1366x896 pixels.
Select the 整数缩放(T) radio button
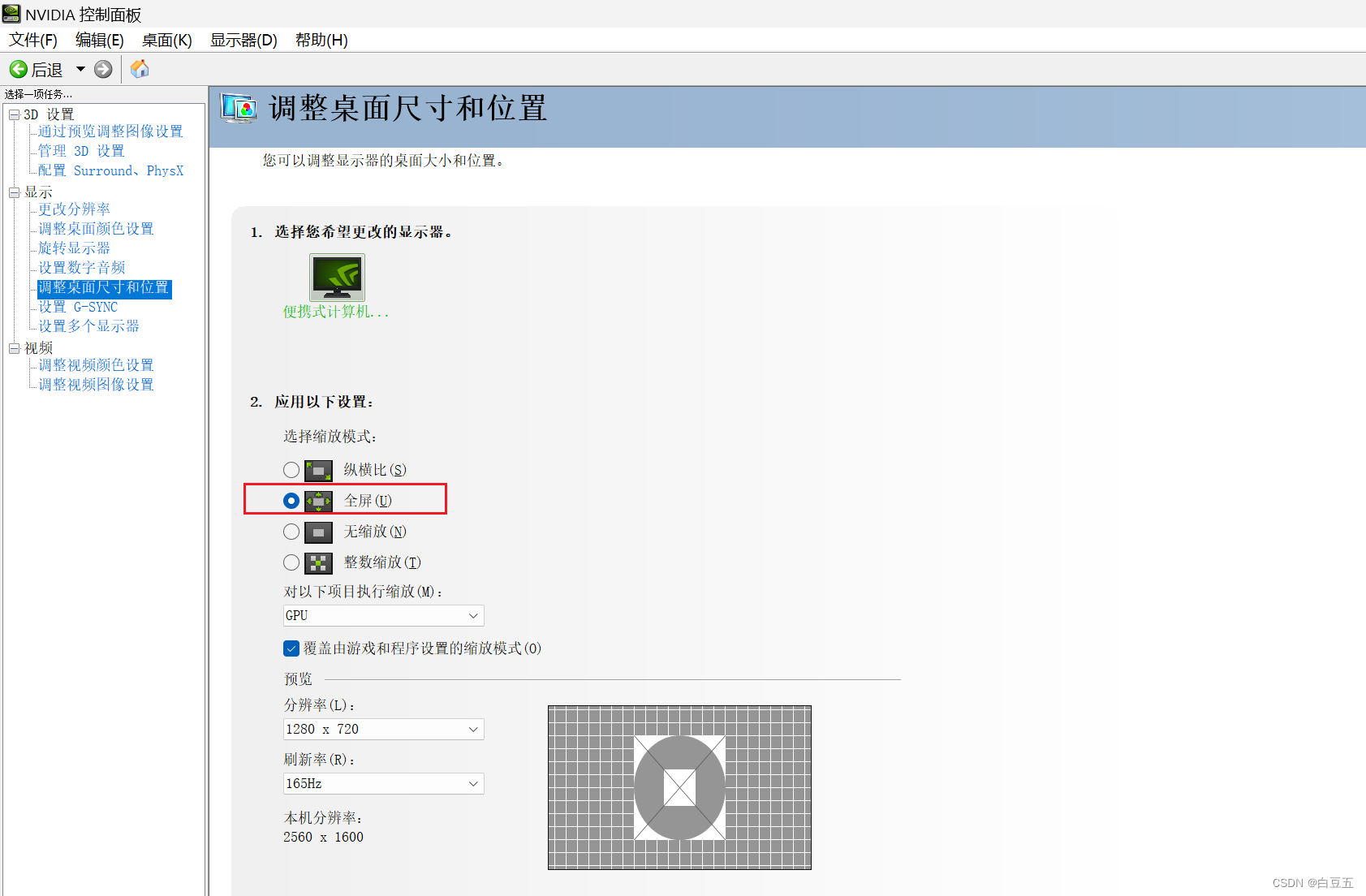pyautogui.click(x=291, y=562)
